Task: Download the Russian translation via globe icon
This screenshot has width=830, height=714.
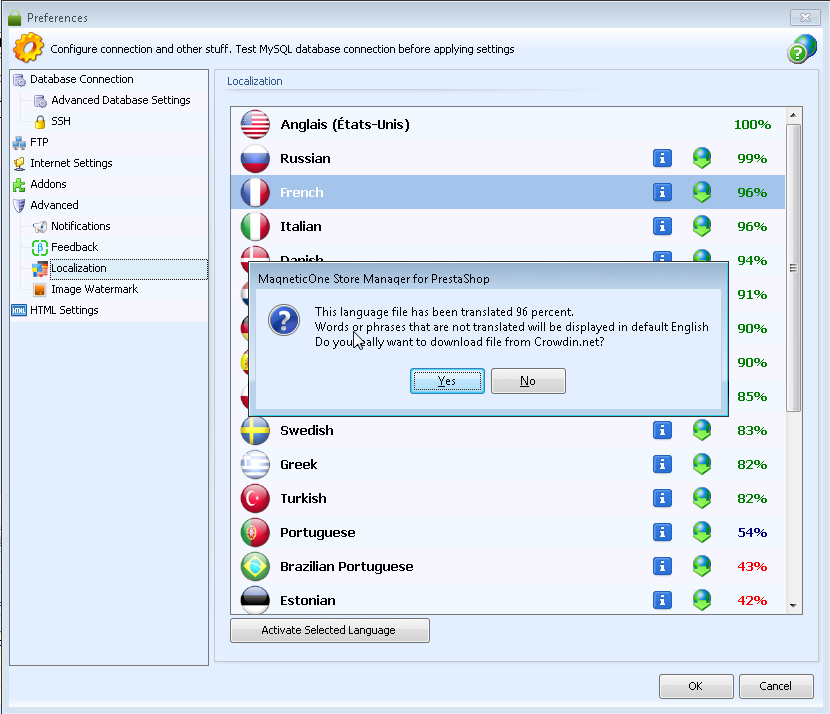Action: point(702,158)
